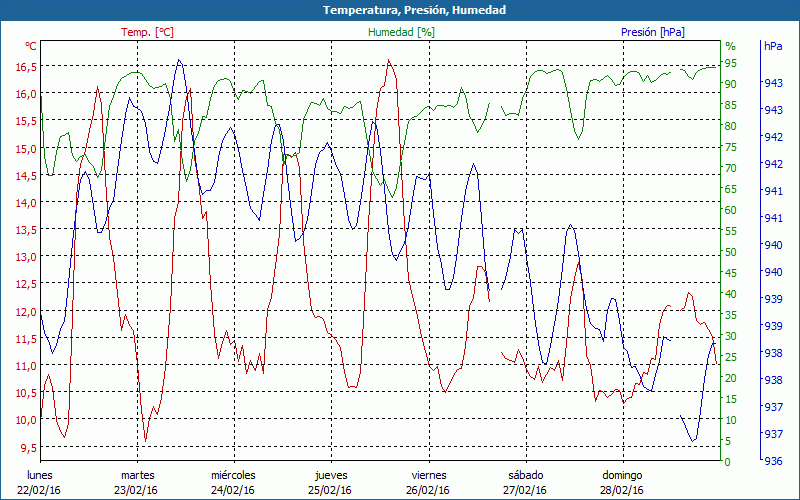Viewport: 800px width, 500px height.
Task: Click the 50 tick on humidity axis
Action: point(730,252)
